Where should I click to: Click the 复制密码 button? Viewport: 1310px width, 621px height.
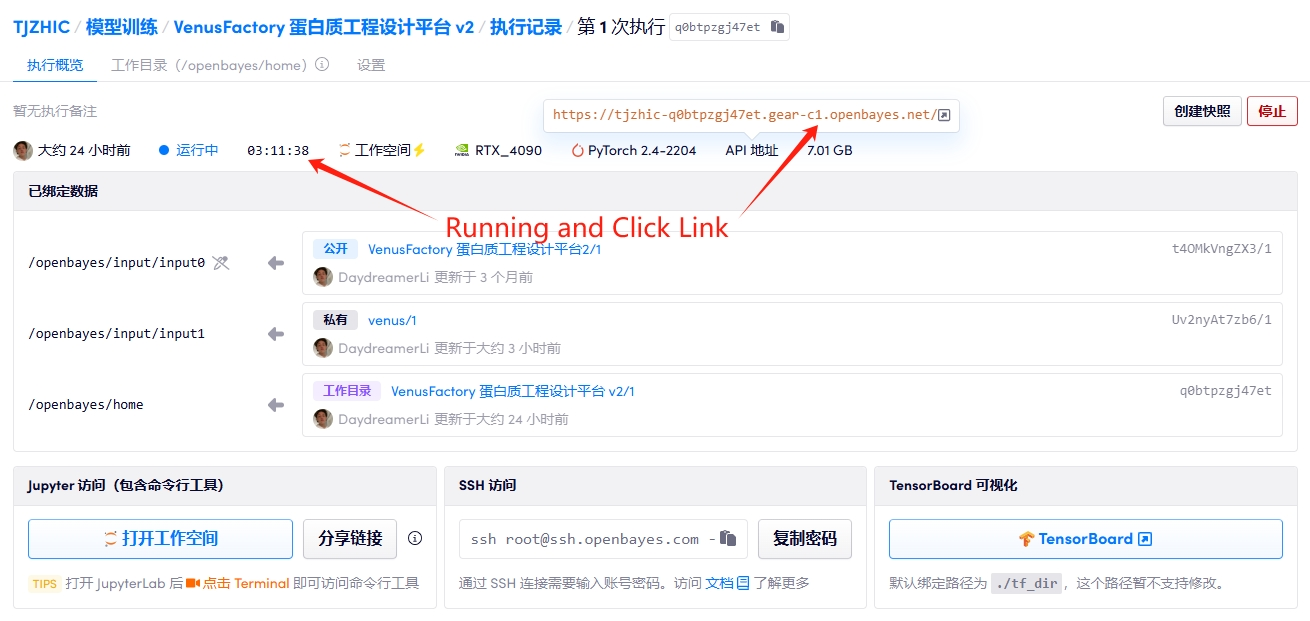pos(804,539)
